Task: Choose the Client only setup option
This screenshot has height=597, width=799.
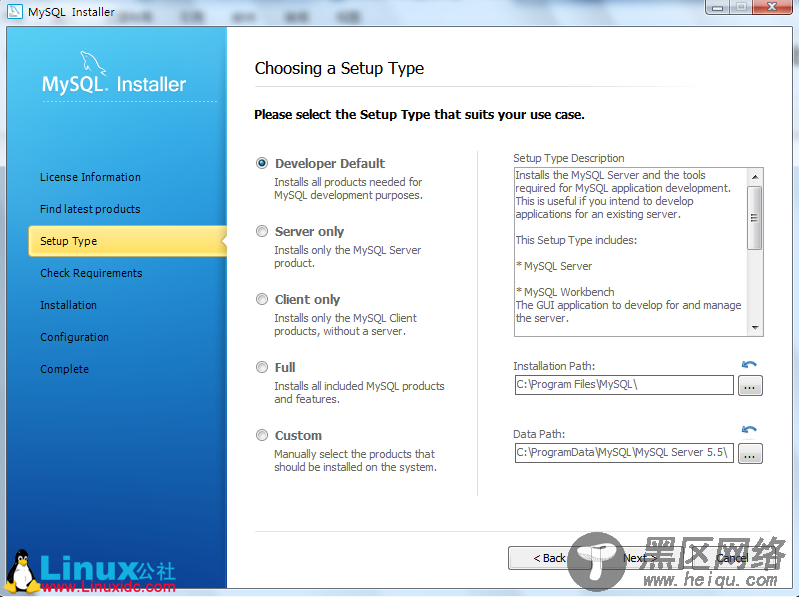Action: tap(262, 299)
